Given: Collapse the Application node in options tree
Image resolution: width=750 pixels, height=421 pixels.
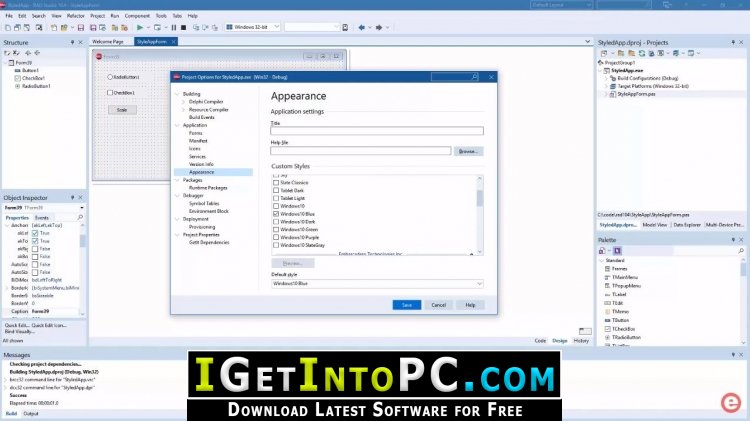Looking at the screenshot, I should click(x=177, y=125).
